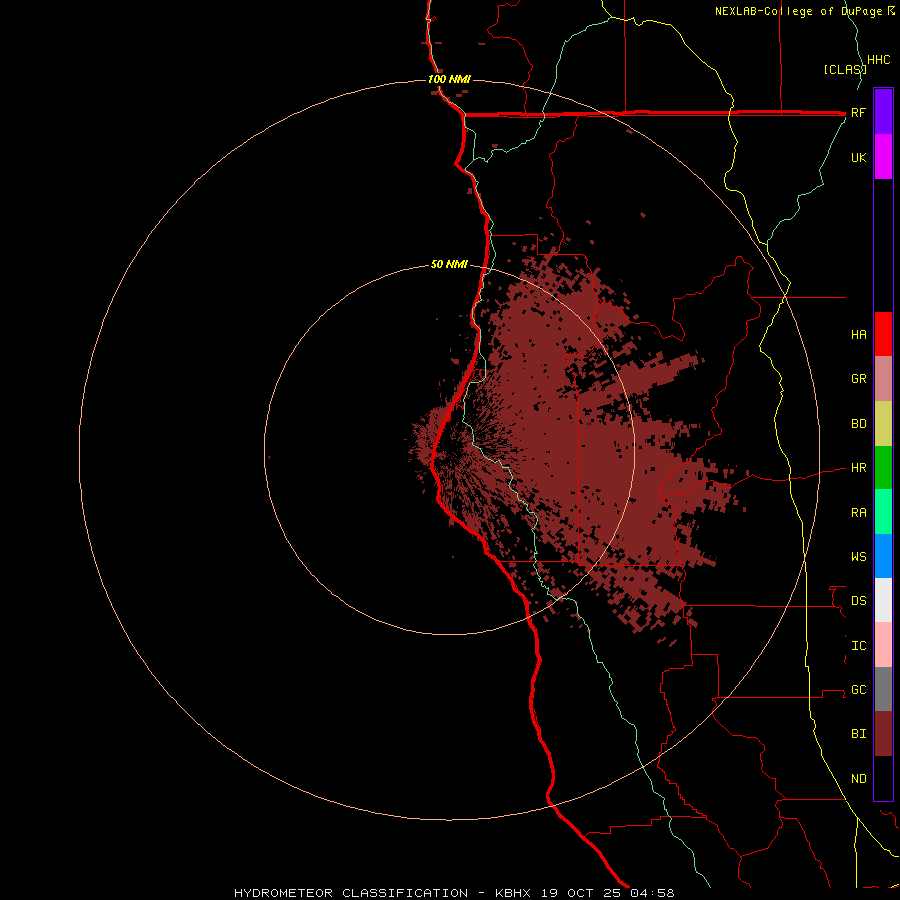
Task: Click the DS white legend swatch
Action: click(883, 600)
